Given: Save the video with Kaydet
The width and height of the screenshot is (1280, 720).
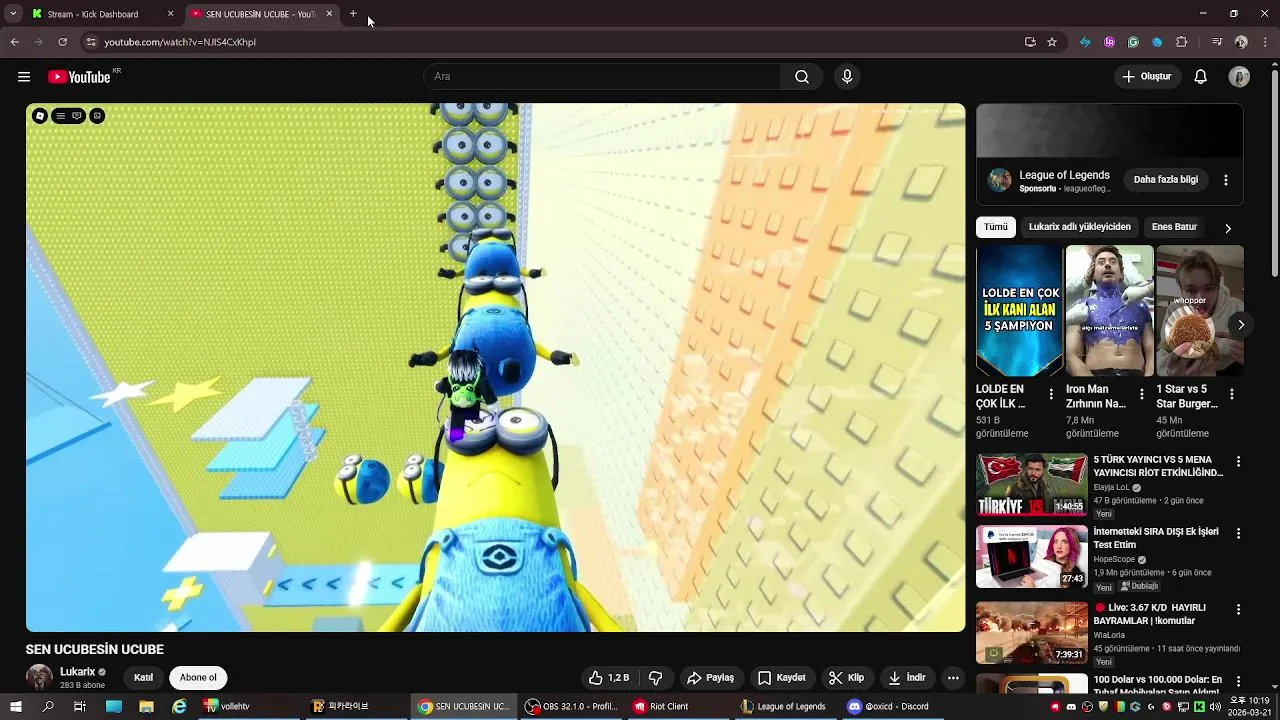Looking at the screenshot, I should (782, 678).
